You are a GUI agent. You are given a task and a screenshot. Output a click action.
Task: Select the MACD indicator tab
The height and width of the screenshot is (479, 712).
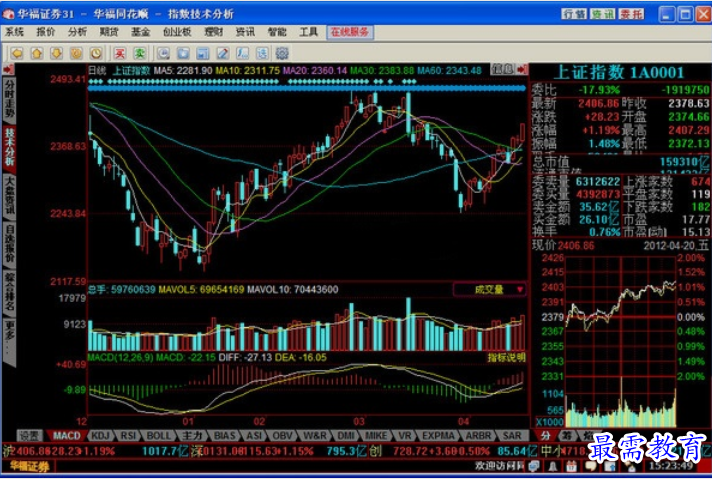pos(67,435)
